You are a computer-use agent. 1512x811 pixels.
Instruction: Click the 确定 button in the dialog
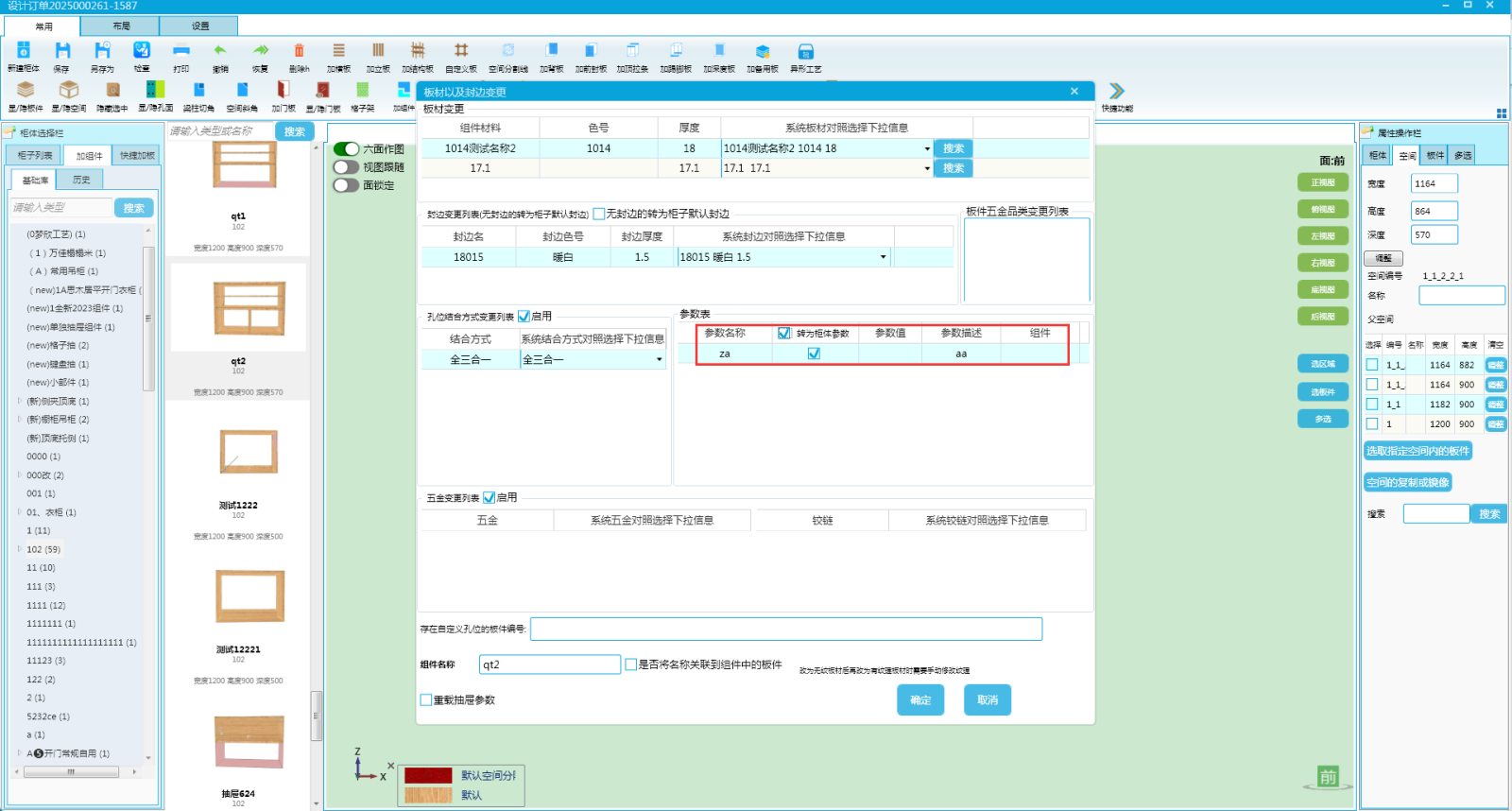pos(920,700)
